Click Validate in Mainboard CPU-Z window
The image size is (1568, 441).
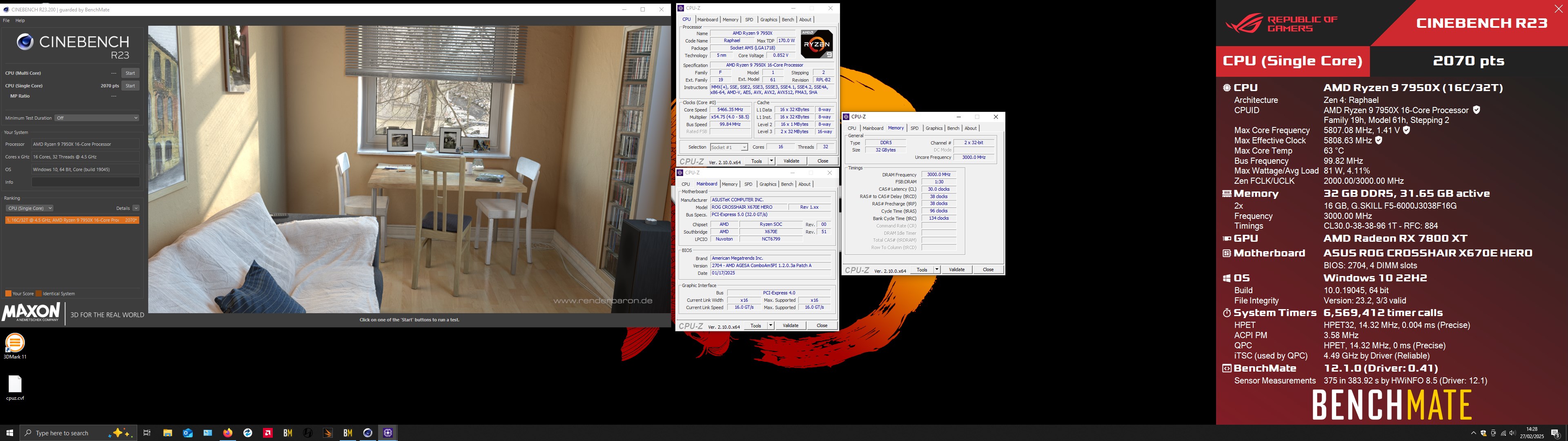791,325
